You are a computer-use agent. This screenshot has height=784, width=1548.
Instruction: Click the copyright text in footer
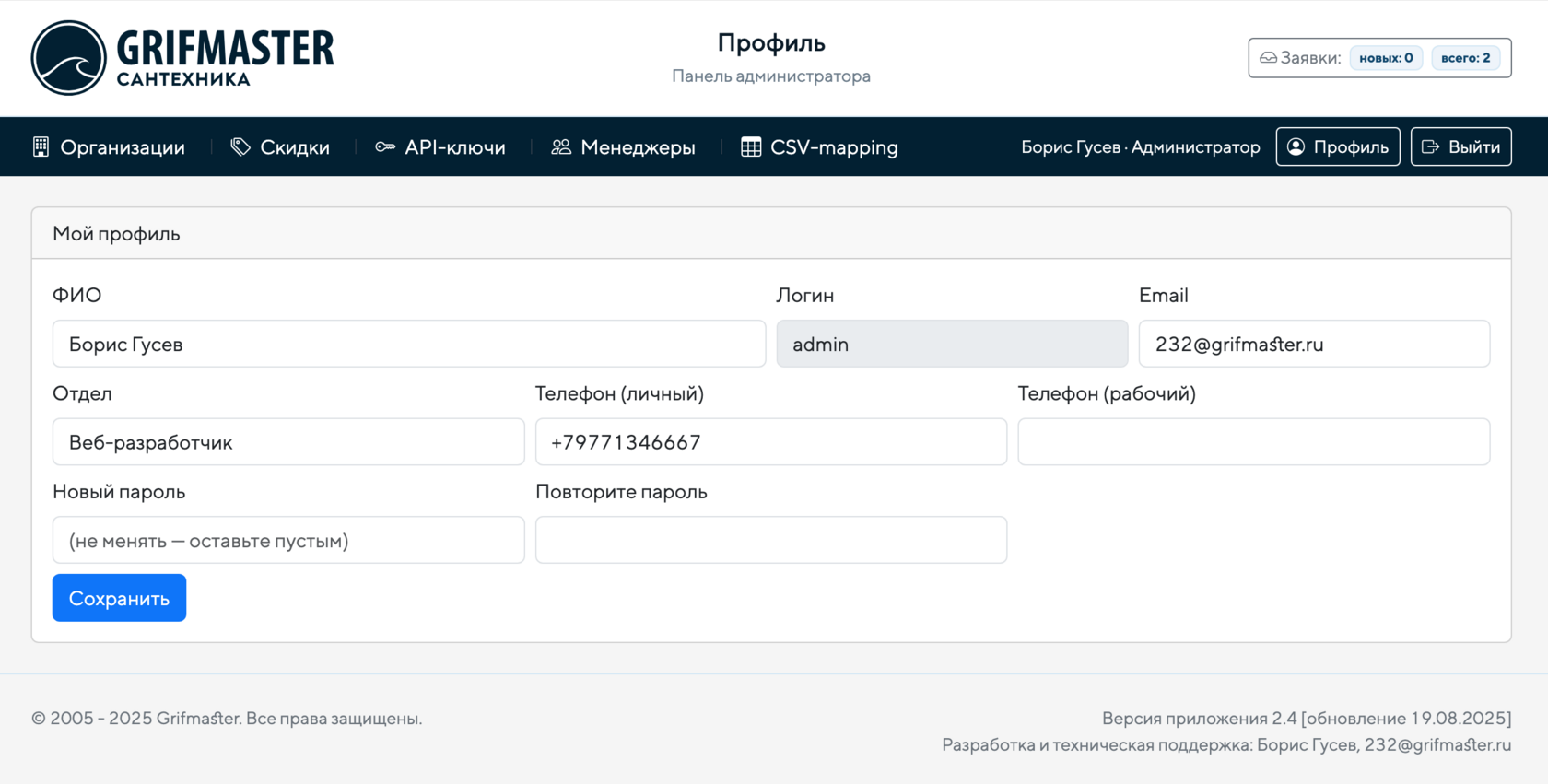click(227, 719)
